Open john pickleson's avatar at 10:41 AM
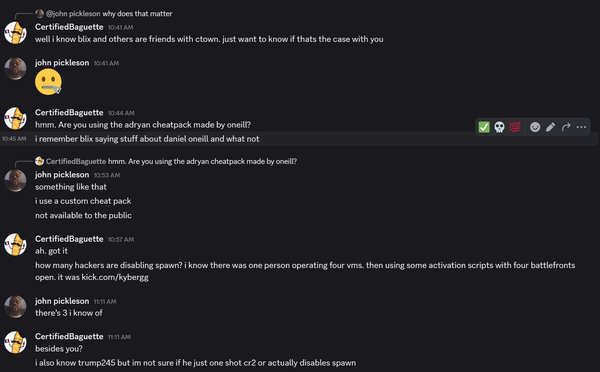This screenshot has height=372, width=600. pos(15,69)
